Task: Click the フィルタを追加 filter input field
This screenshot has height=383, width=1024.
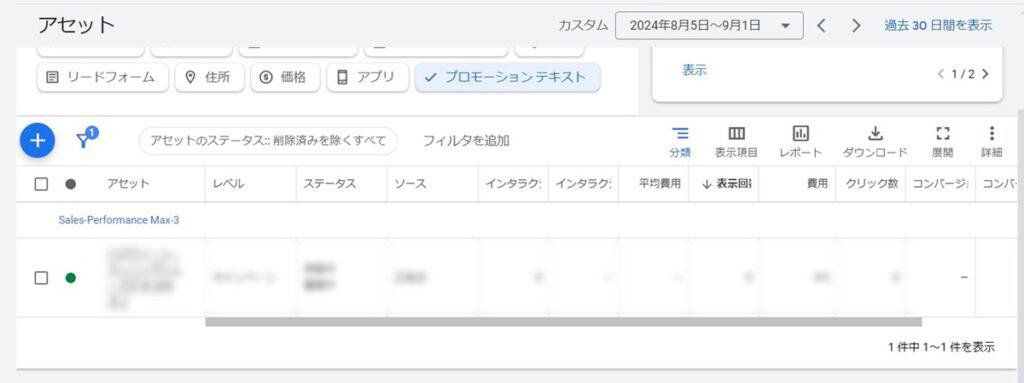Action: (466, 141)
